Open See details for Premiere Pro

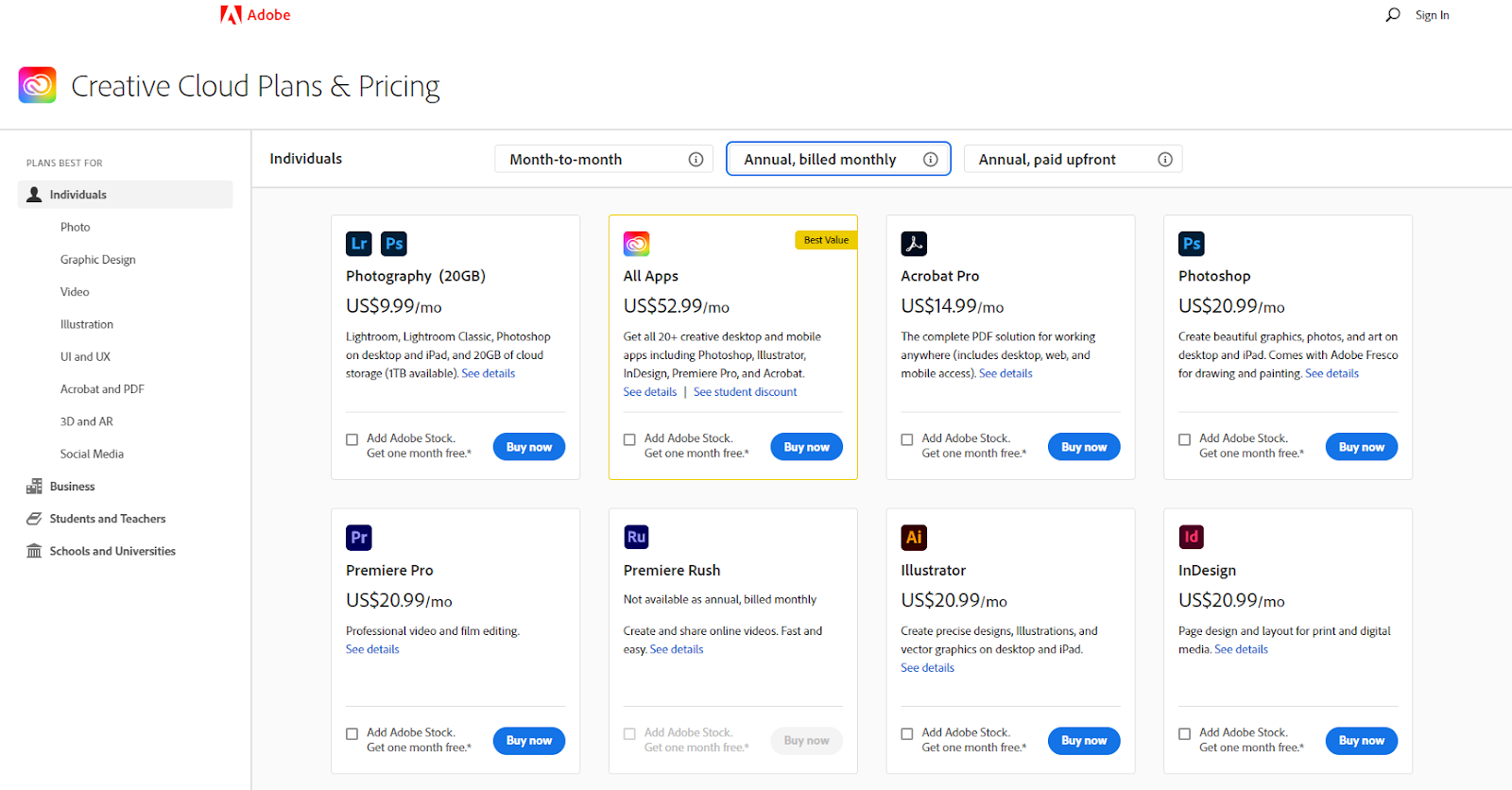pyautogui.click(x=372, y=649)
